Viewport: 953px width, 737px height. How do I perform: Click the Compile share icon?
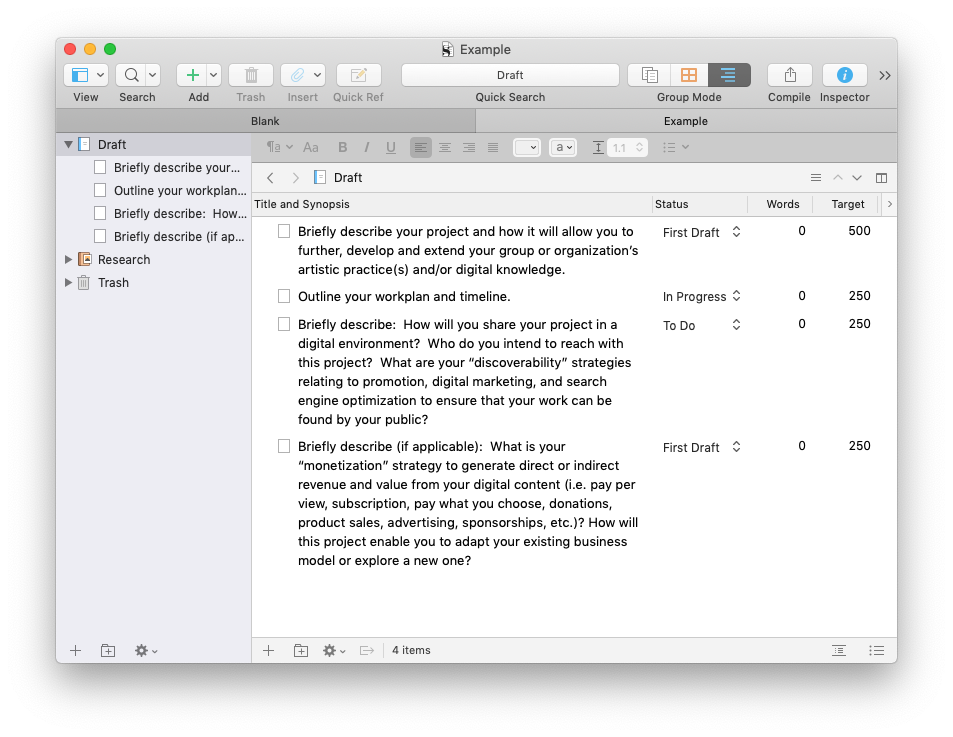click(x=790, y=75)
